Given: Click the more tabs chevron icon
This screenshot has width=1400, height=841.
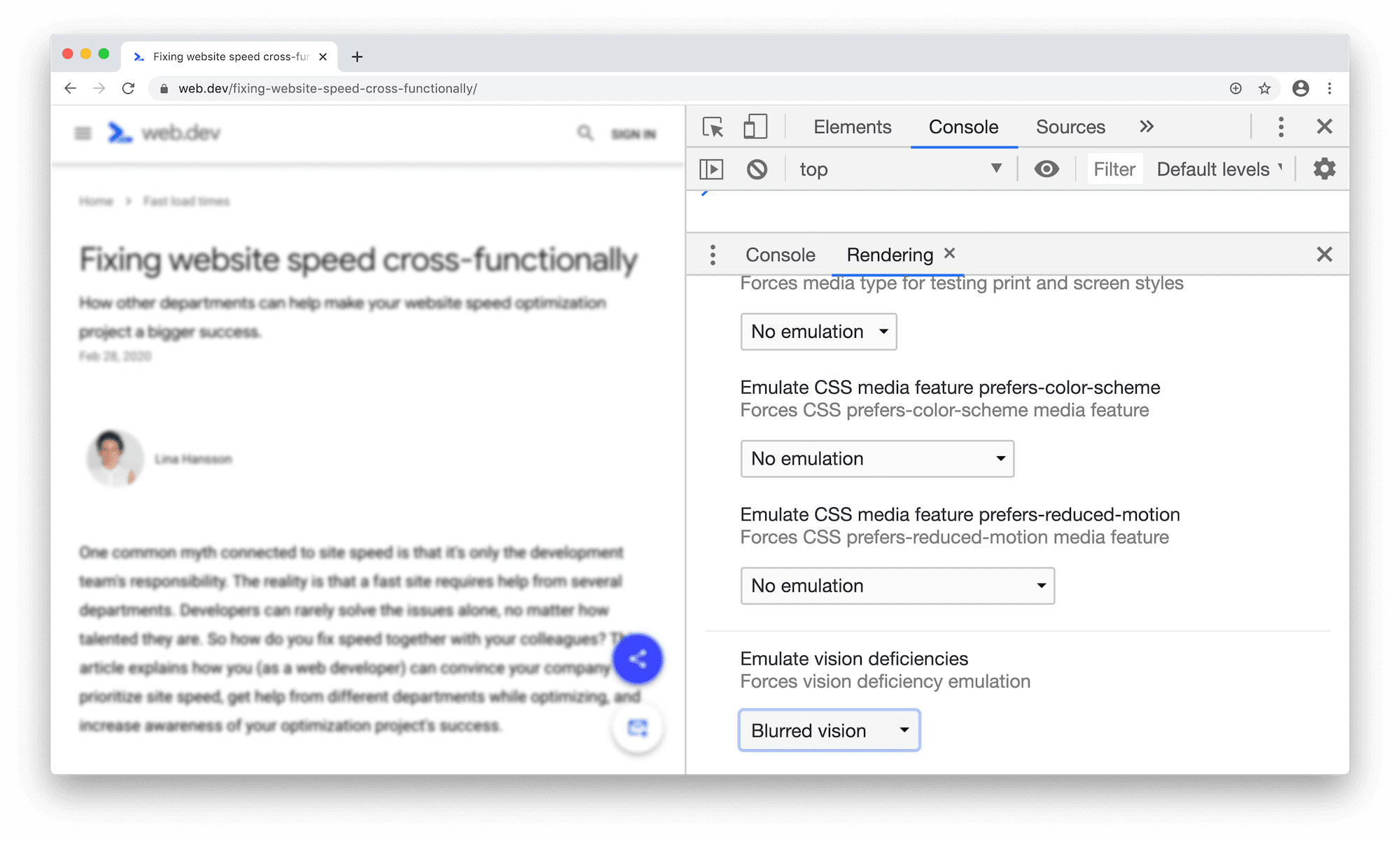Looking at the screenshot, I should click(1147, 126).
